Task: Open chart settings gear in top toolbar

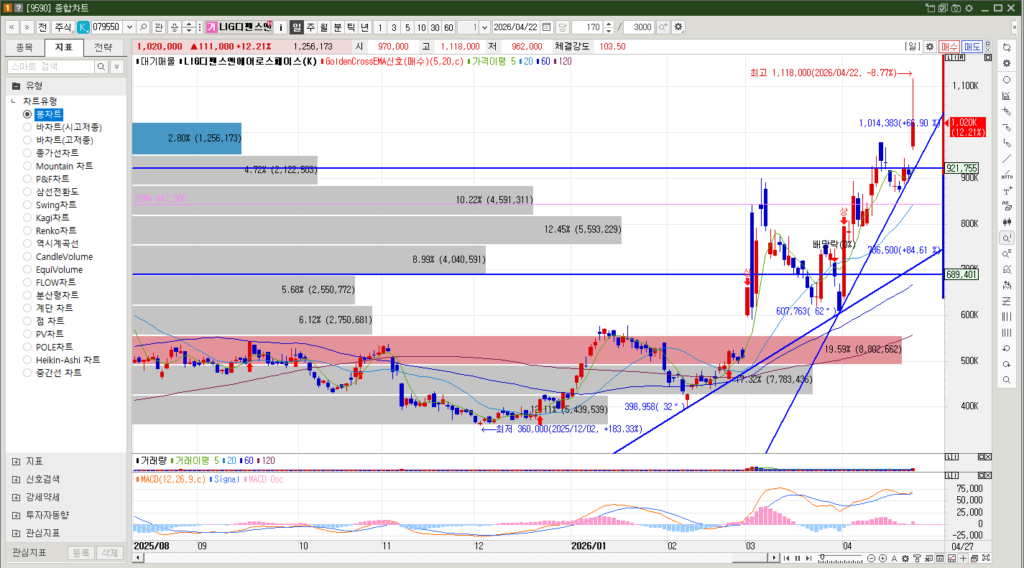Action: point(680,26)
